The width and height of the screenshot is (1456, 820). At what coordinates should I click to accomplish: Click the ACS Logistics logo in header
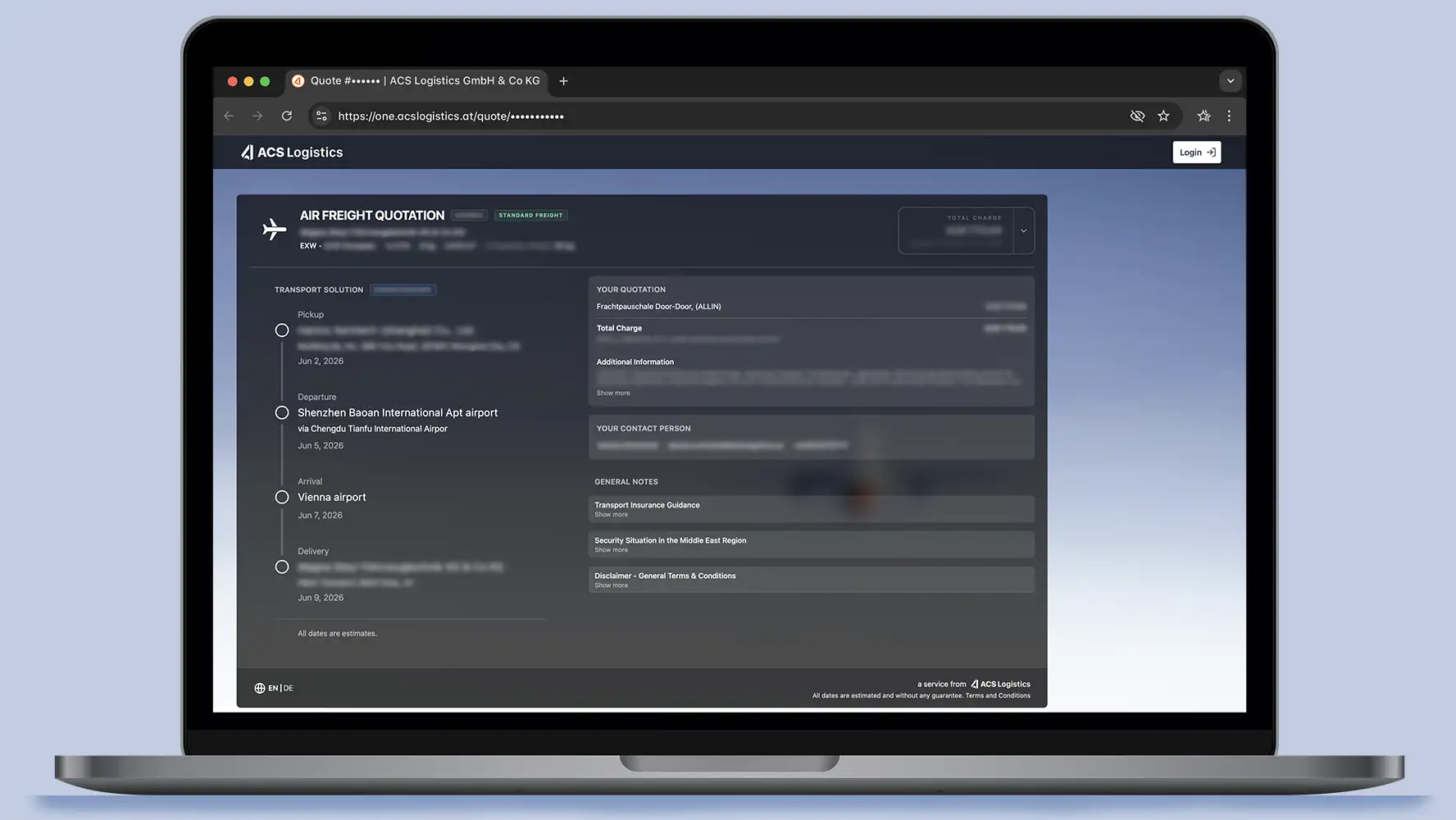[292, 153]
